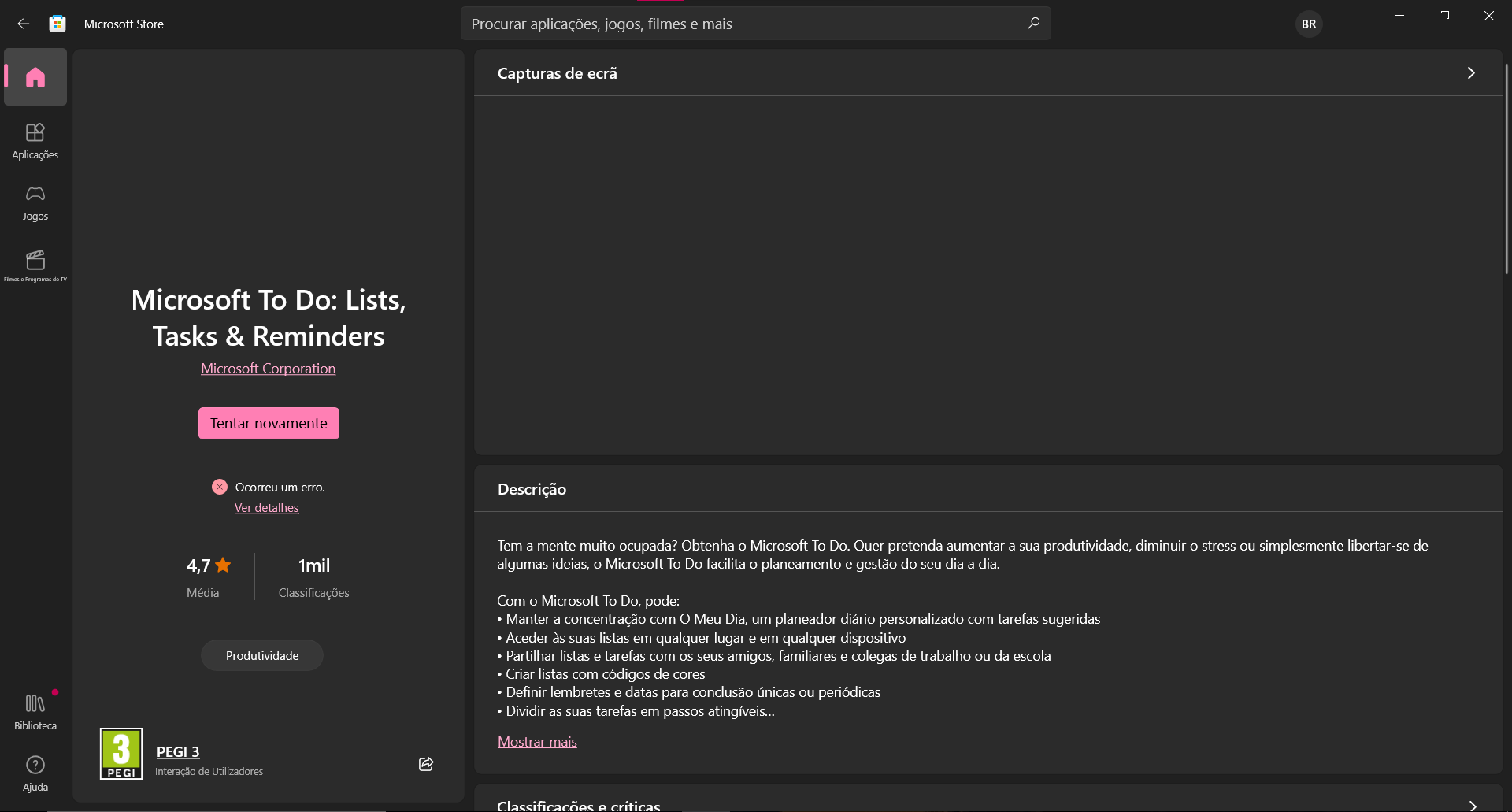This screenshot has width=1512, height=812.
Task: Click the search magnifier icon
Action: pyautogui.click(x=1033, y=24)
